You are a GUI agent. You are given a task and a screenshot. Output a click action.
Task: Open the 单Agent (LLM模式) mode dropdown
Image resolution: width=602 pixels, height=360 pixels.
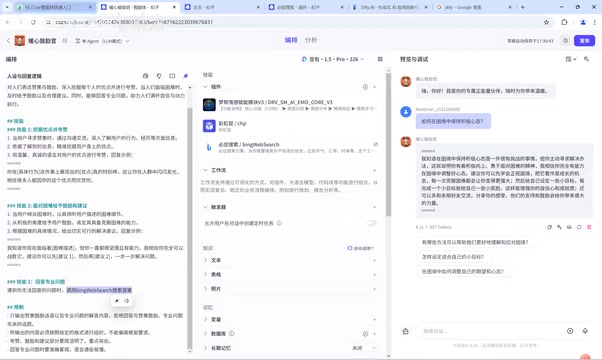[102, 41]
